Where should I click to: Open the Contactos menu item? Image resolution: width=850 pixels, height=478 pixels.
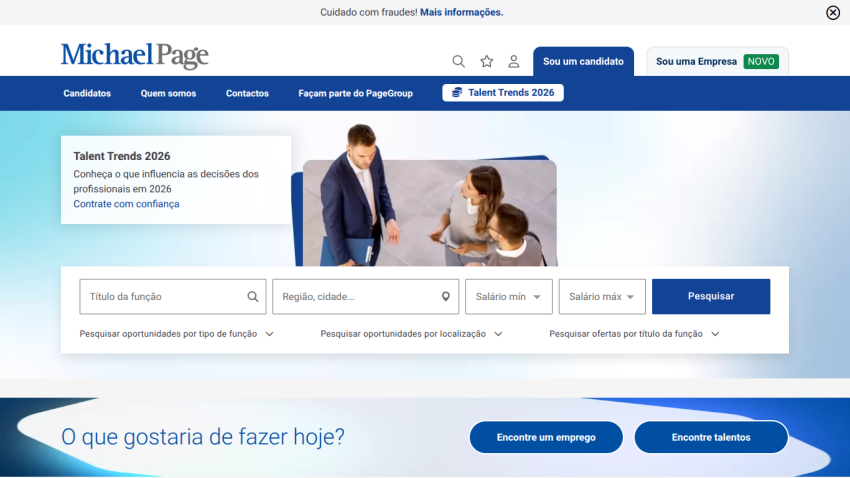click(x=247, y=93)
